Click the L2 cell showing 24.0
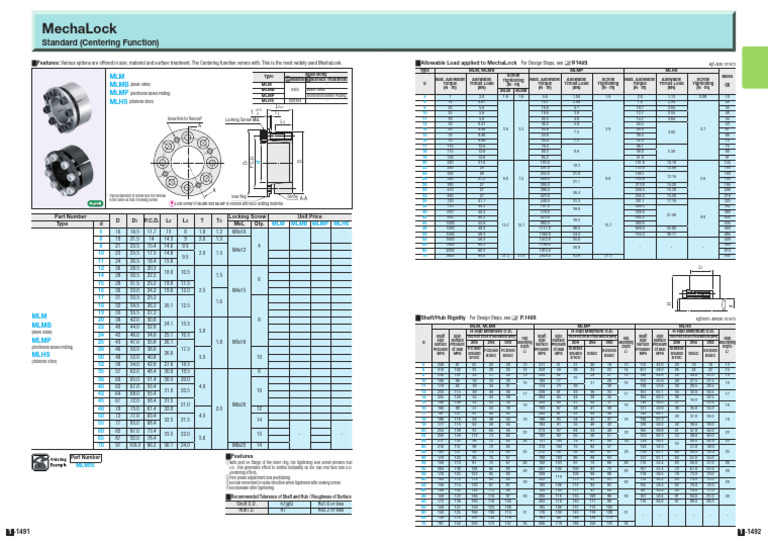 pyautogui.click(x=185, y=446)
